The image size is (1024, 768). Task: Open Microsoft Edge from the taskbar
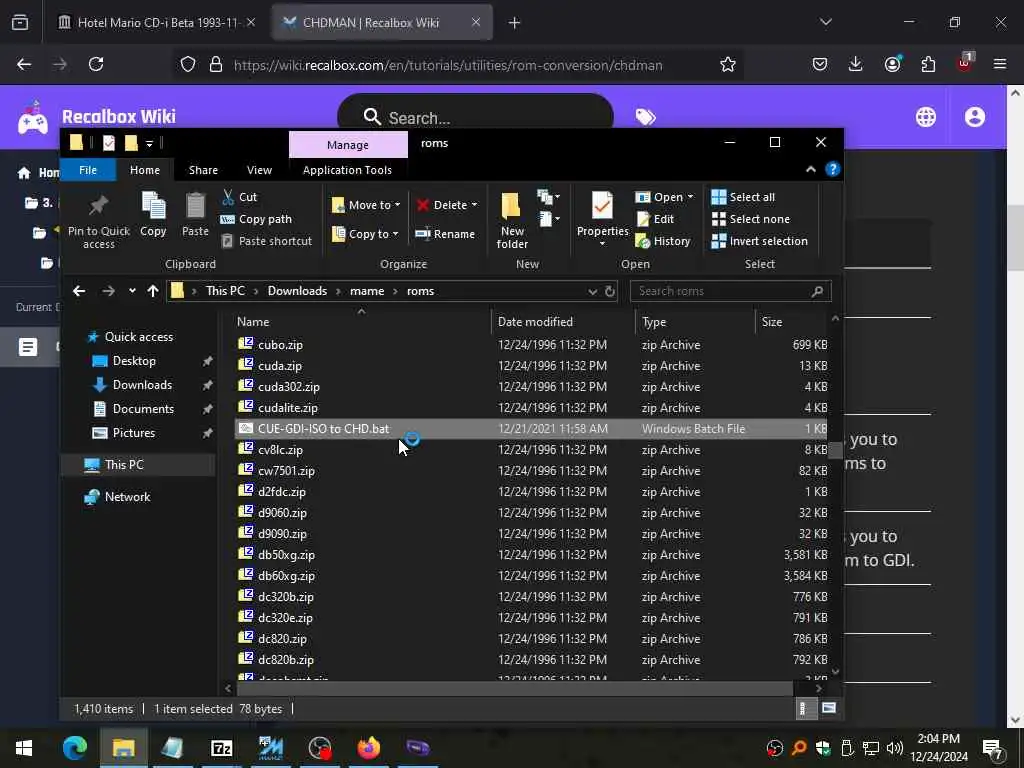pos(74,748)
